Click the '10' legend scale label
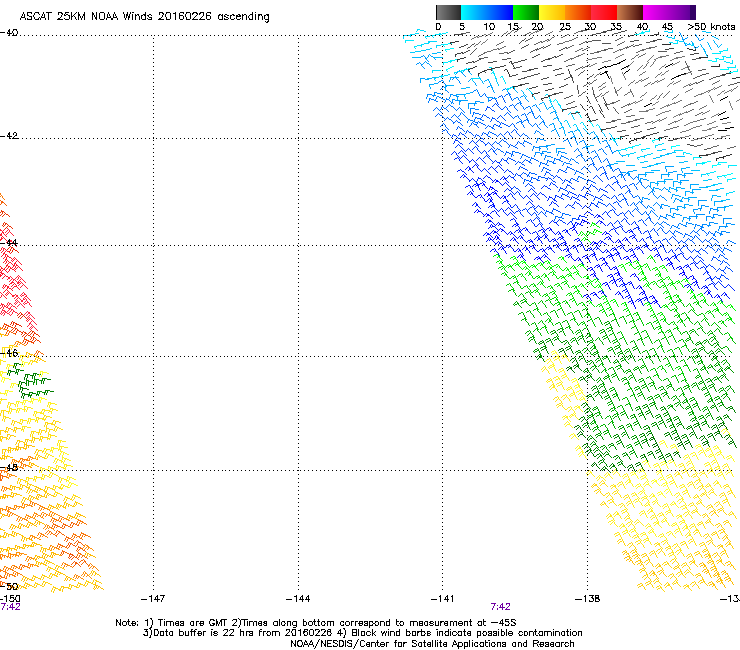Viewport: 740px width, 650px height. pyautogui.click(x=489, y=27)
